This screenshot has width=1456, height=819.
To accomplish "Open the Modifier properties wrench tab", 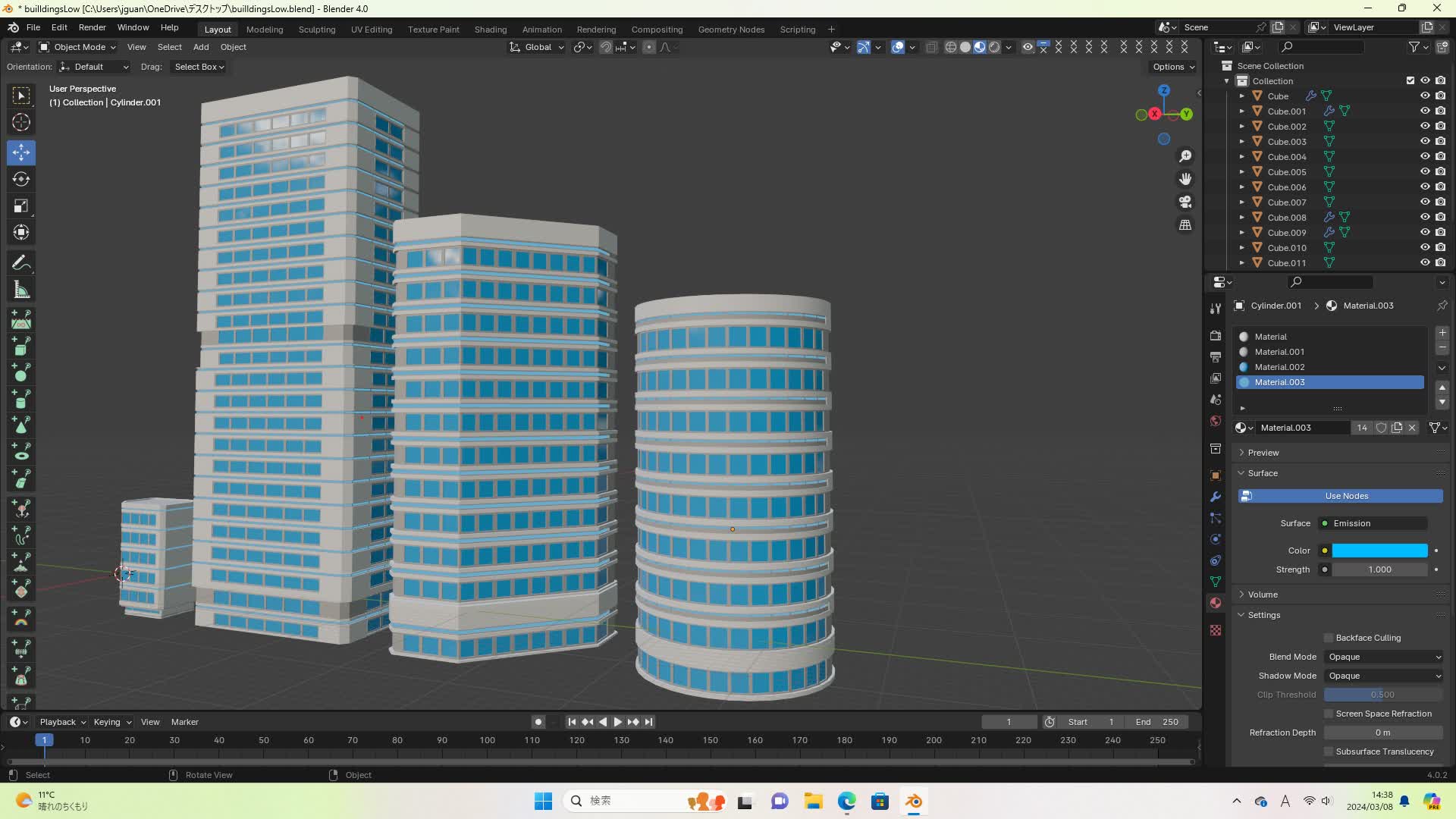I will 1216,497.
